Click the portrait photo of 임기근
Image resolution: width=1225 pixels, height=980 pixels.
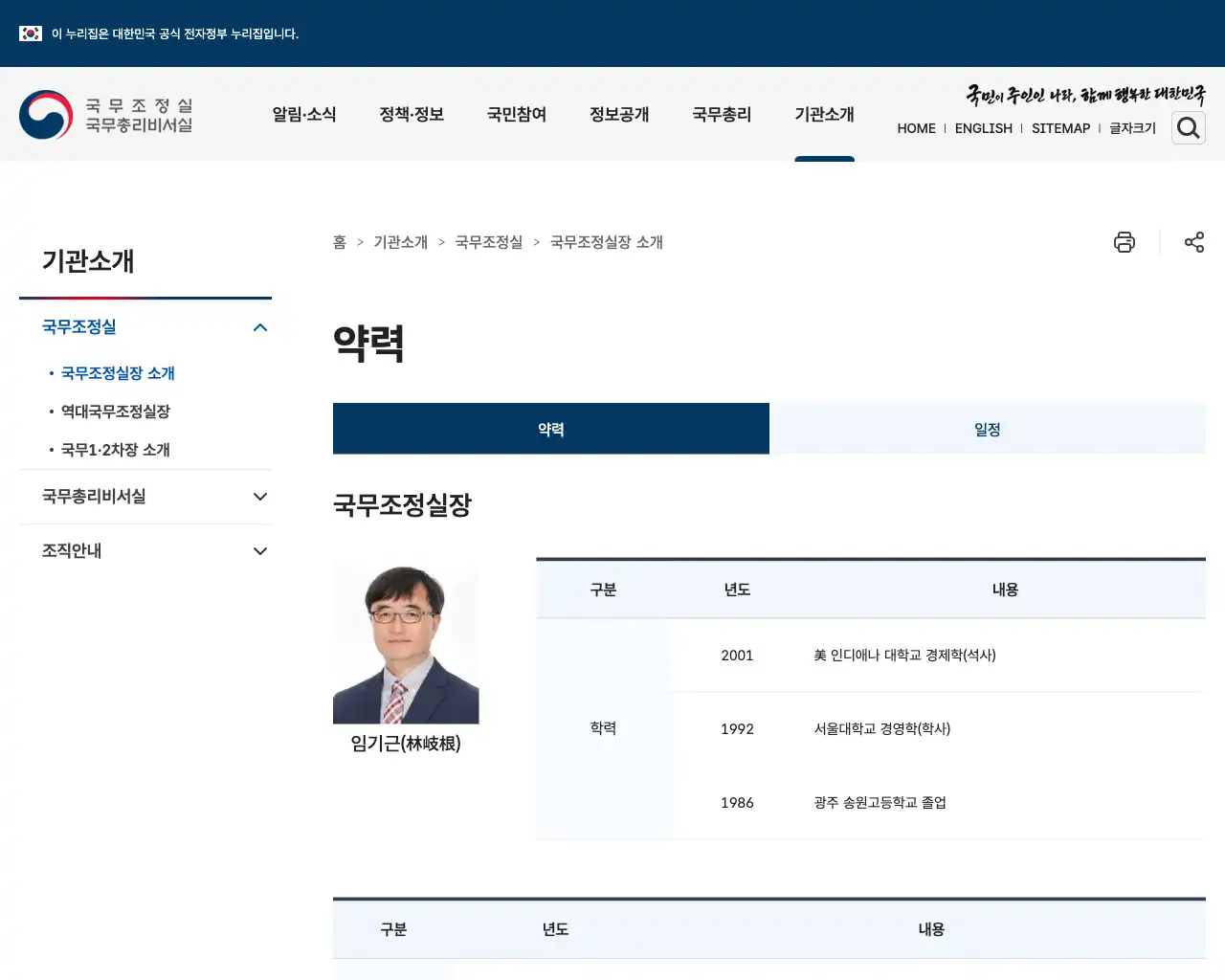406,641
